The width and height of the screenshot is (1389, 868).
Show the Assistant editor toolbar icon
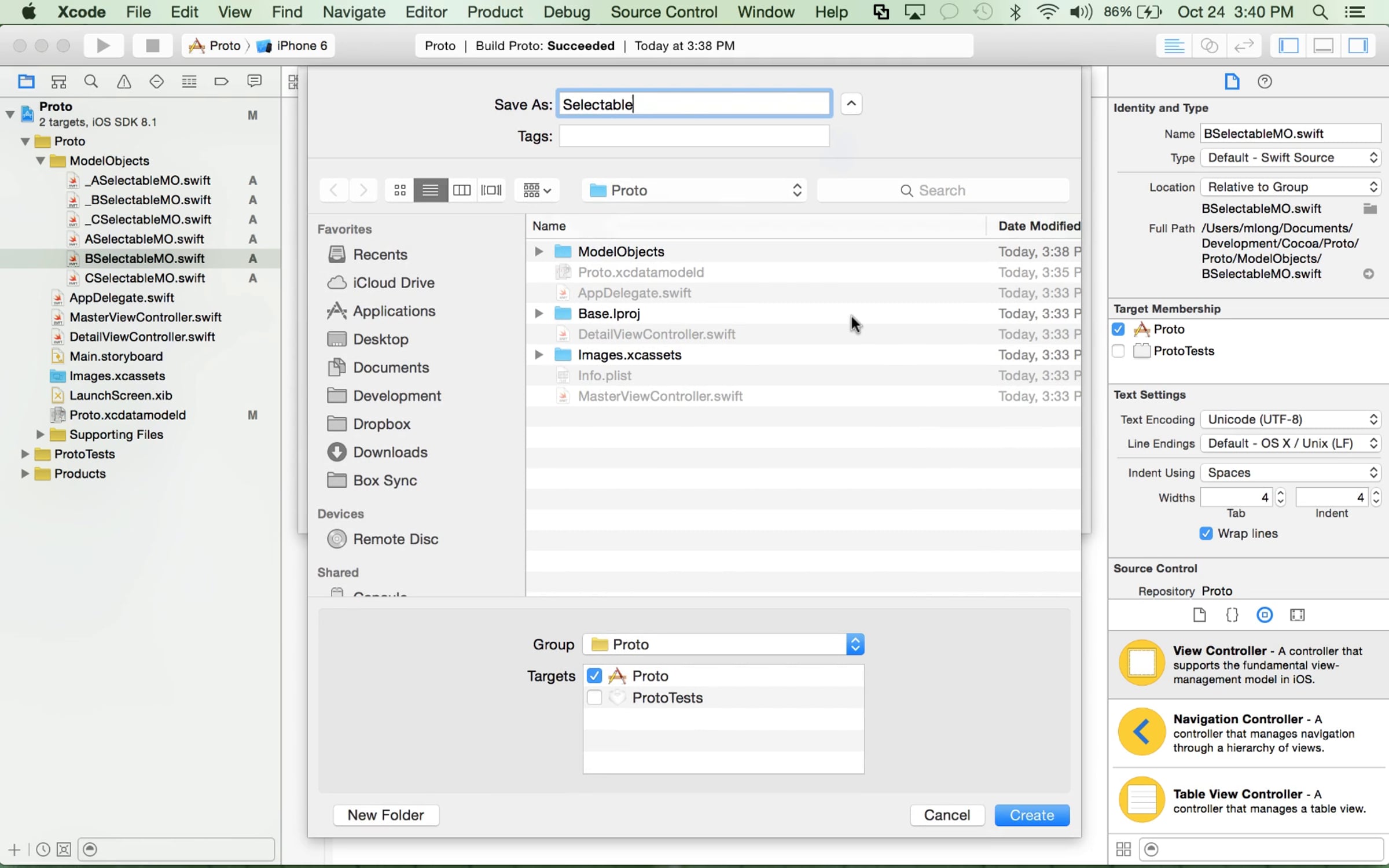coord(1209,46)
